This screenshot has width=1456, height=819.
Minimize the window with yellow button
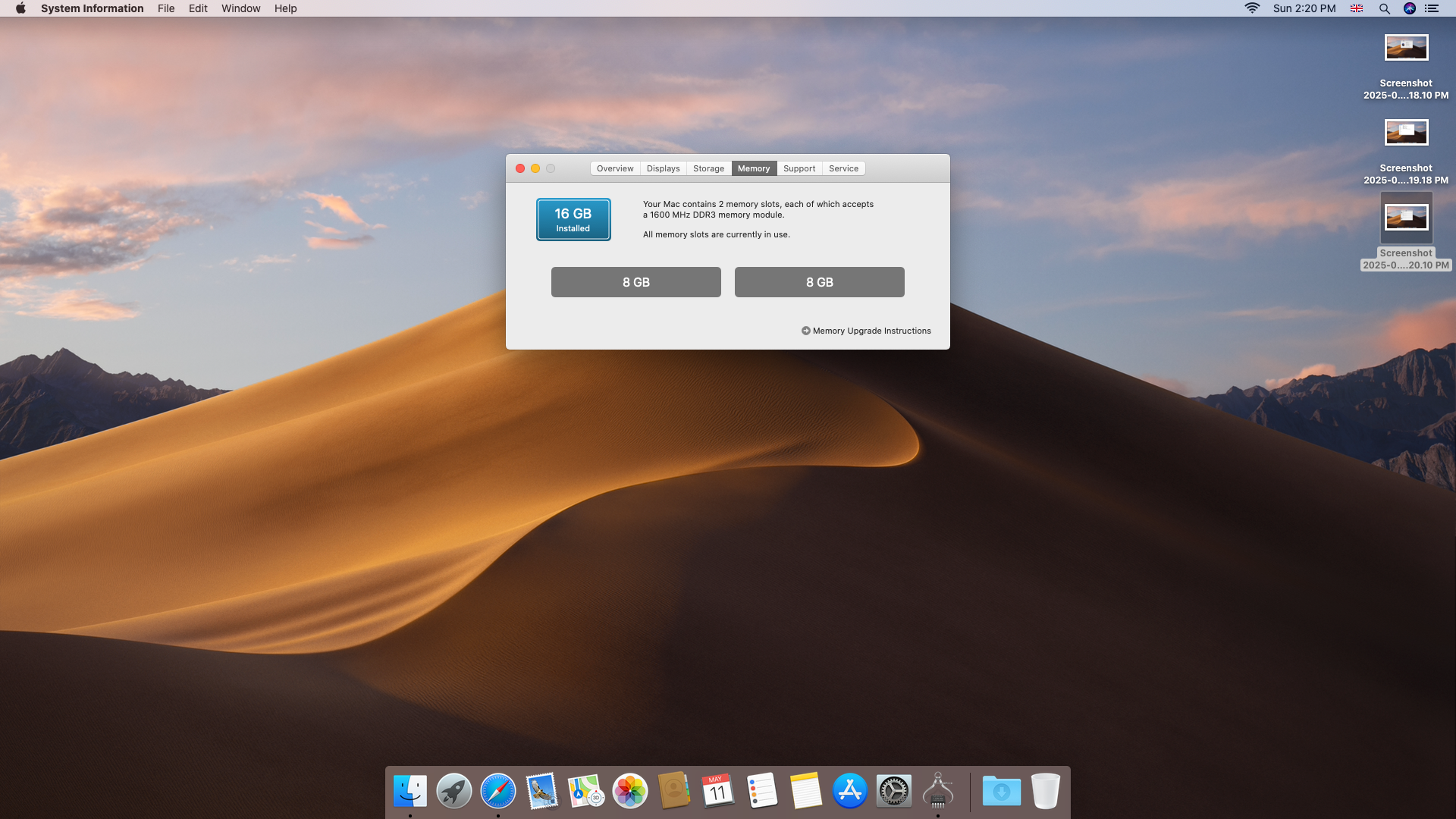[x=535, y=168]
